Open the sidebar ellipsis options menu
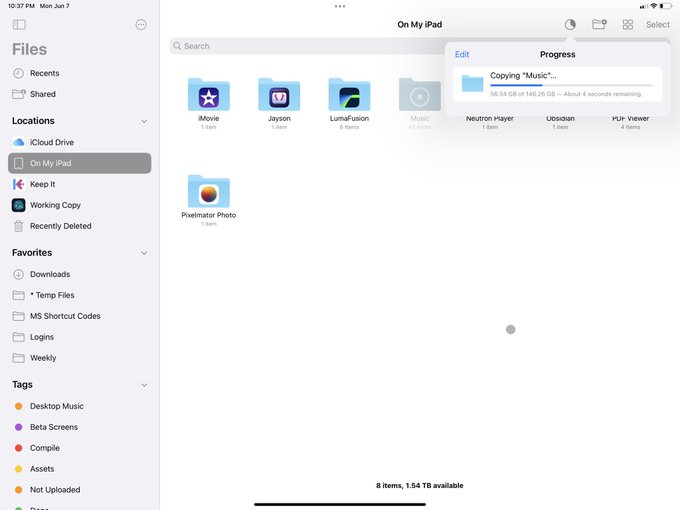Screen dimensions: 680x510 tap(141, 25)
